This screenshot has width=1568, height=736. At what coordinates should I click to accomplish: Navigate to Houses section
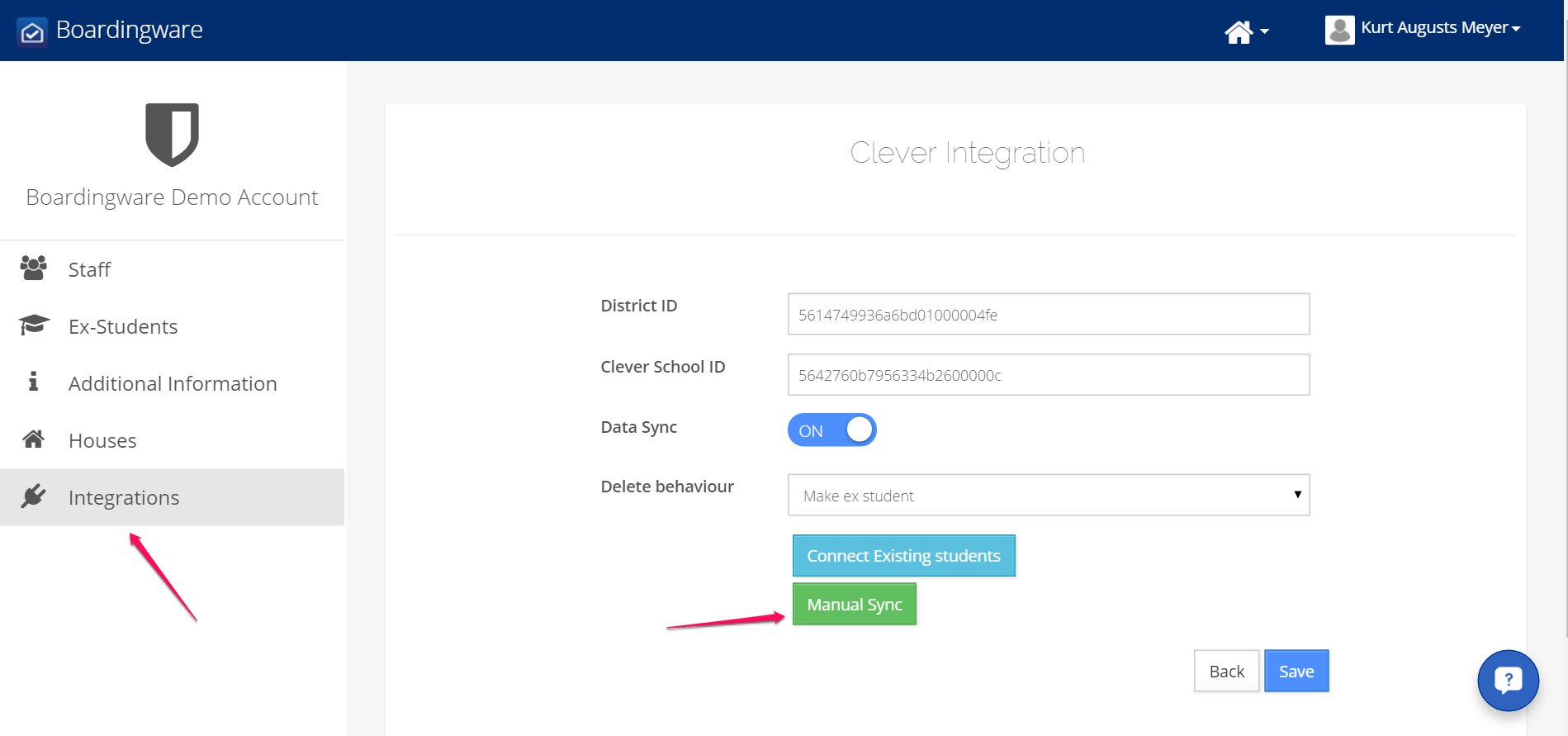coord(172,440)
